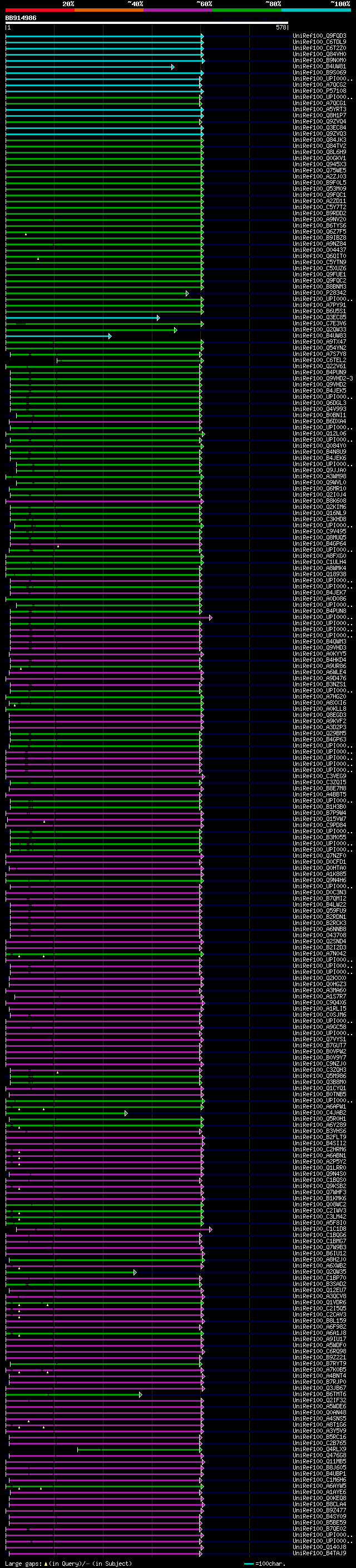Viewport: 356px width, 1568px height.
Task: Click label UniRef100_B4UW83
Action: pos(319,335)
